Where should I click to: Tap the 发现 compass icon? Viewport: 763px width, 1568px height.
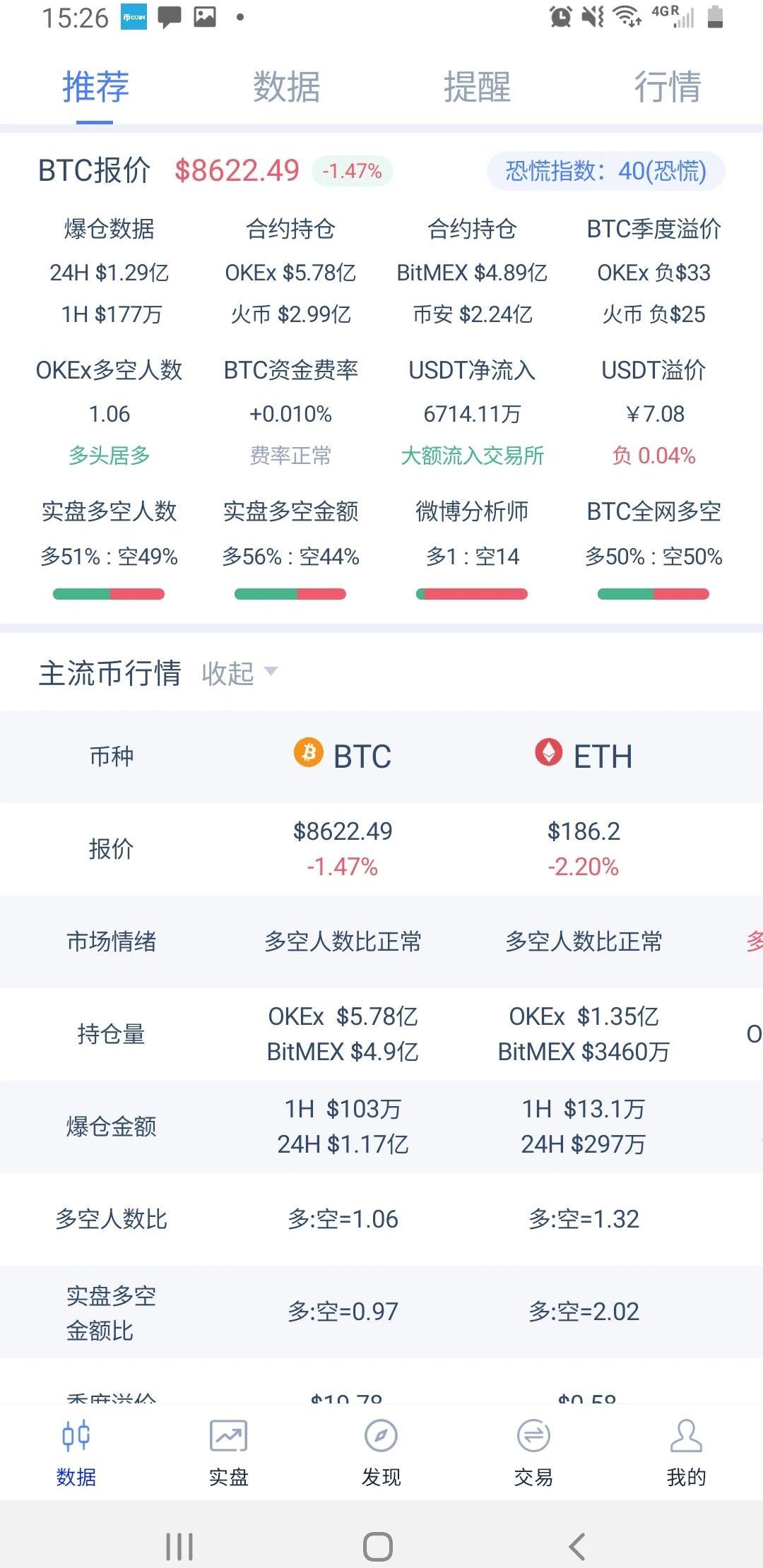click(x=381, y=1436)
